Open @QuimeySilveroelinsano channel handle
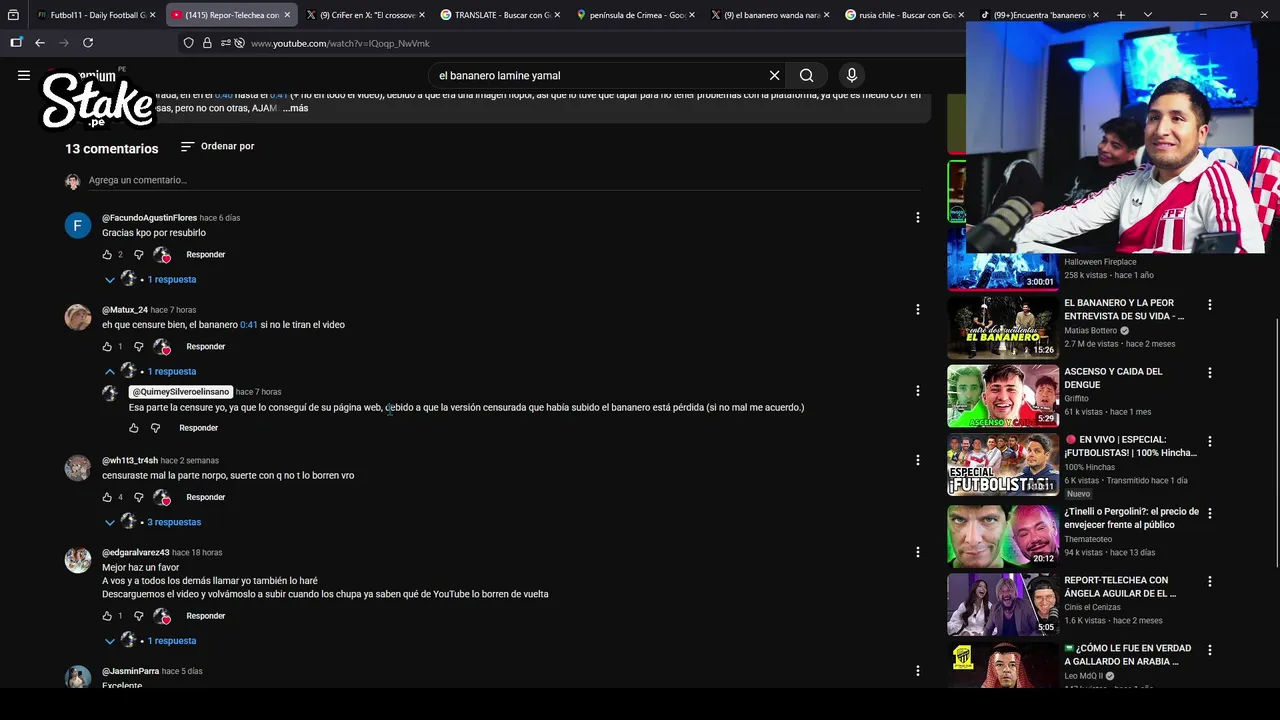The height and width of the screenshot is (720, 1280). [x=181, y=392]
